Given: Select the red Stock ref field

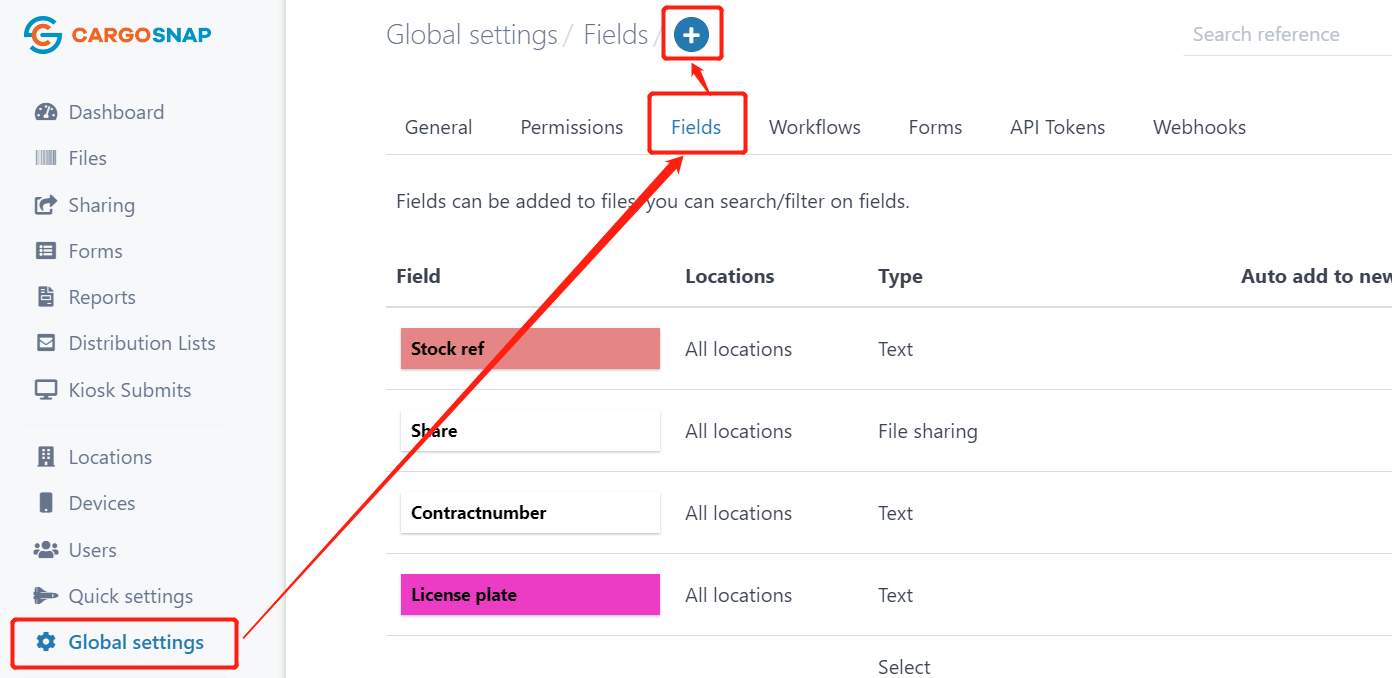Looking at the screenshot, I should tap(530, 348).
